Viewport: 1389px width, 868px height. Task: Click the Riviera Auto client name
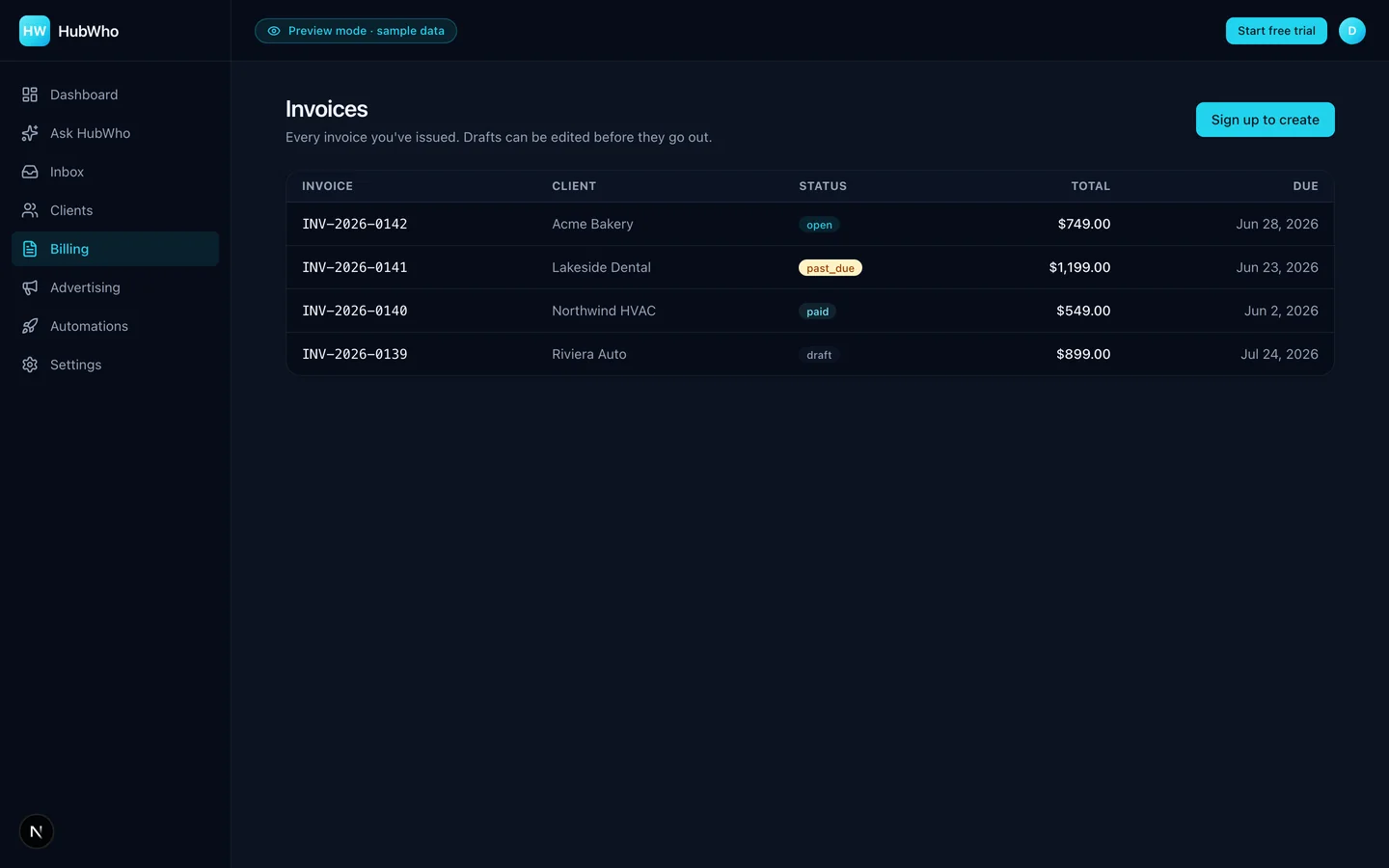coord(589,354)
